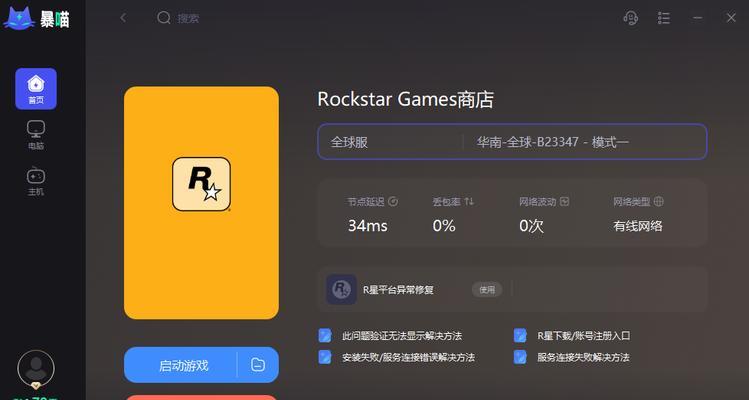Viewport: 749px width, 400px height.
Task: Click the 34ms latency value
Action: pyautogui.click(x=368, y=226)
